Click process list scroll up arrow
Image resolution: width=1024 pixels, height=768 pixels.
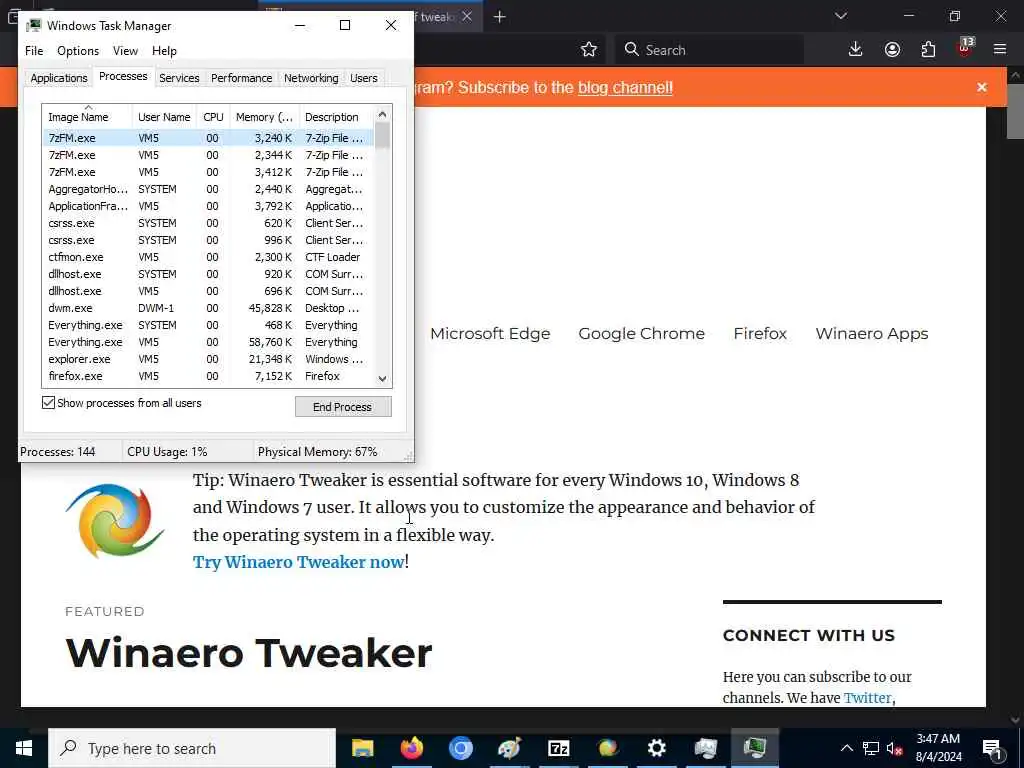coord(383,114)
